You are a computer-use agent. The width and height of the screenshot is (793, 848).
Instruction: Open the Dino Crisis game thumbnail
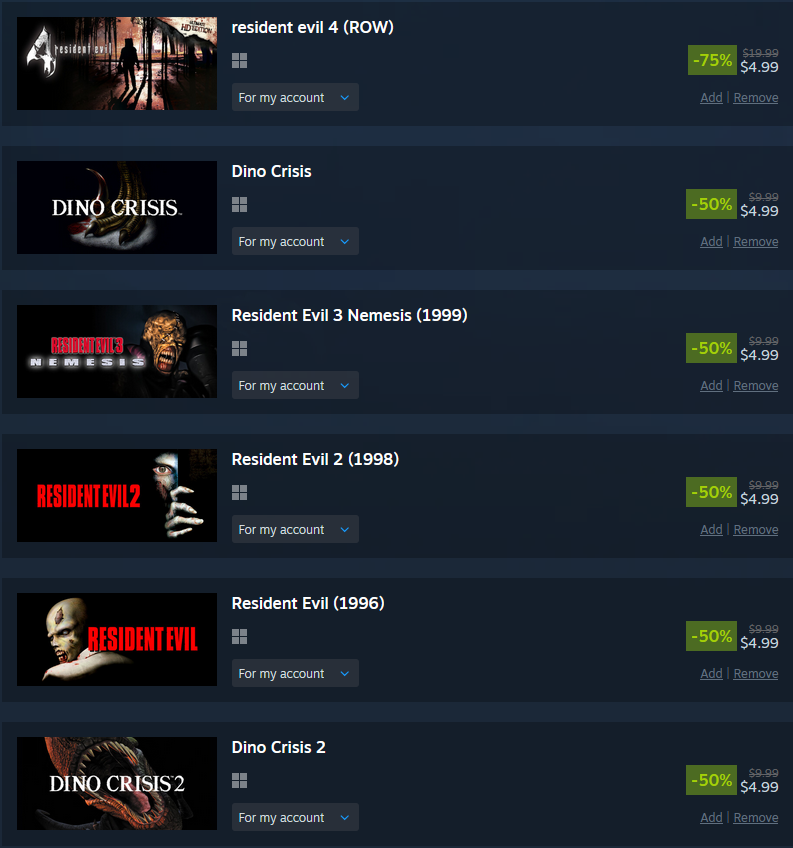(117, 207)
